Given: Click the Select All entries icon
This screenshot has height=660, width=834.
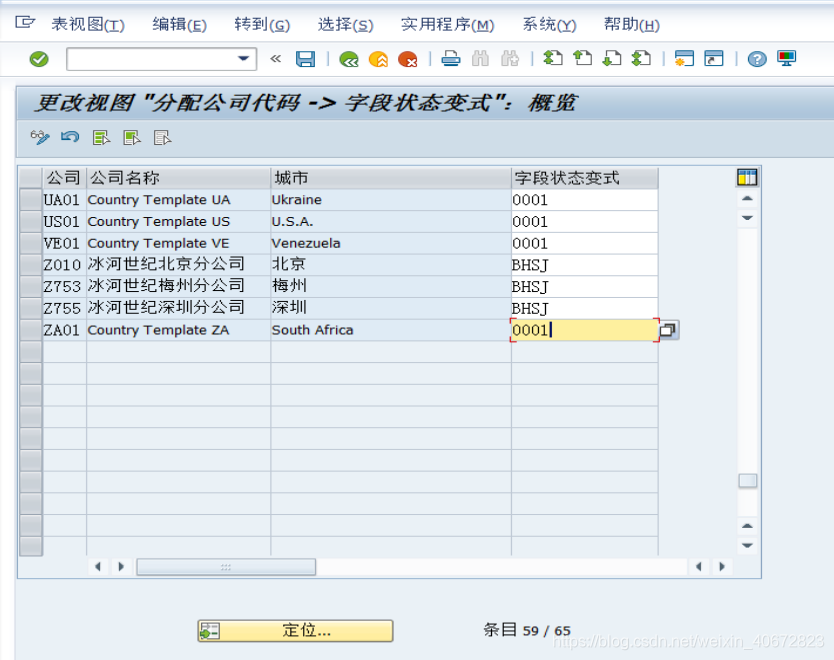Looking at the screenshot, I should [x=101, y=138].
